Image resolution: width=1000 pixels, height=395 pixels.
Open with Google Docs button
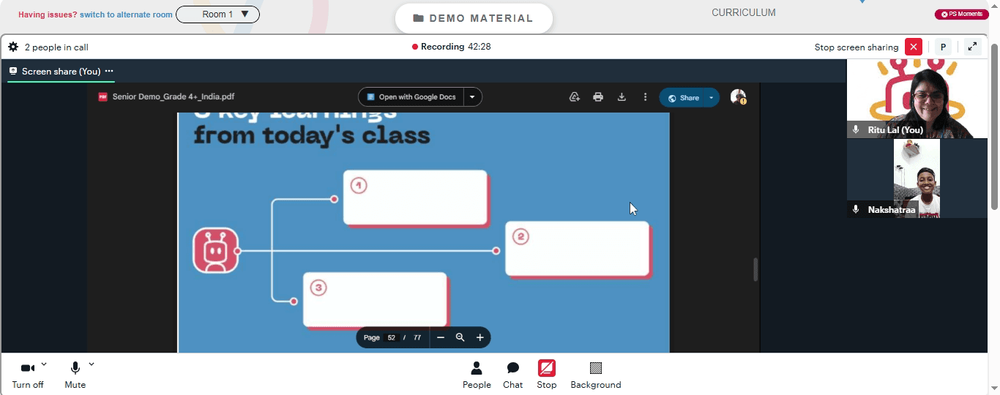click(411, 97)
